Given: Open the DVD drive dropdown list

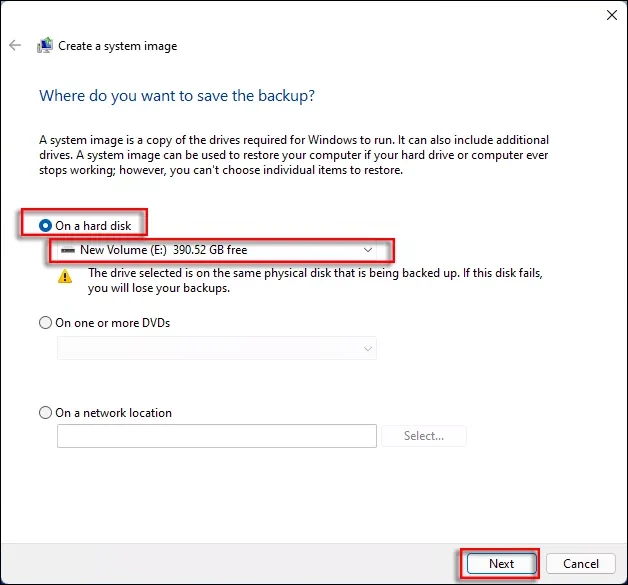Looking at the screenshot, I should 217,348.
